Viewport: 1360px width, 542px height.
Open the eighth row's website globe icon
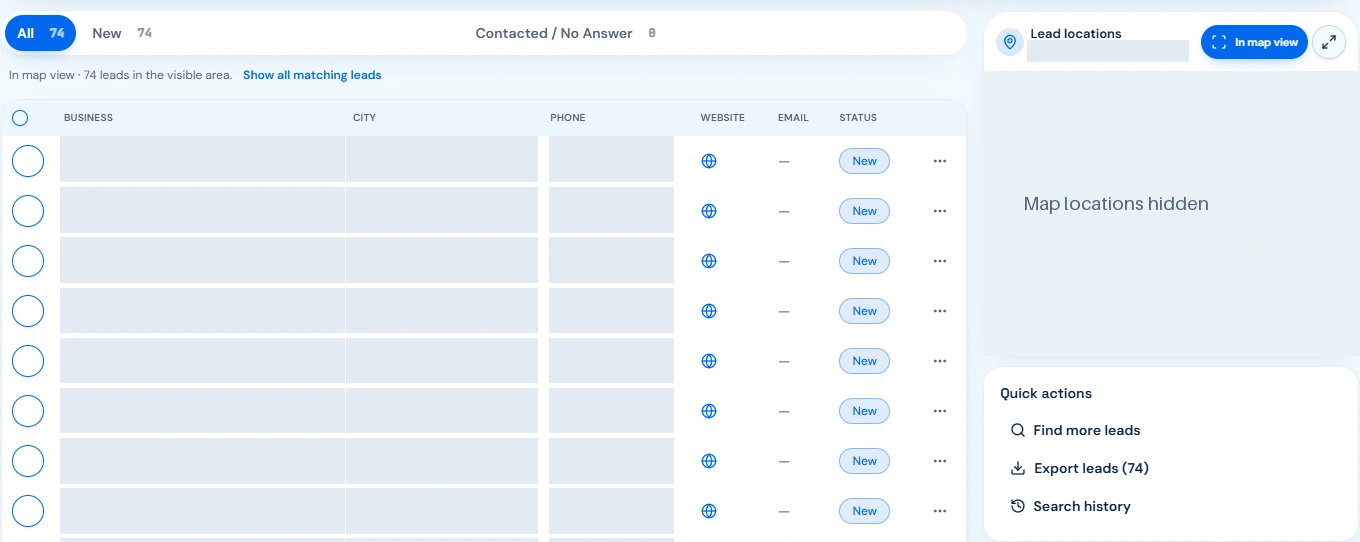point(709,511)
